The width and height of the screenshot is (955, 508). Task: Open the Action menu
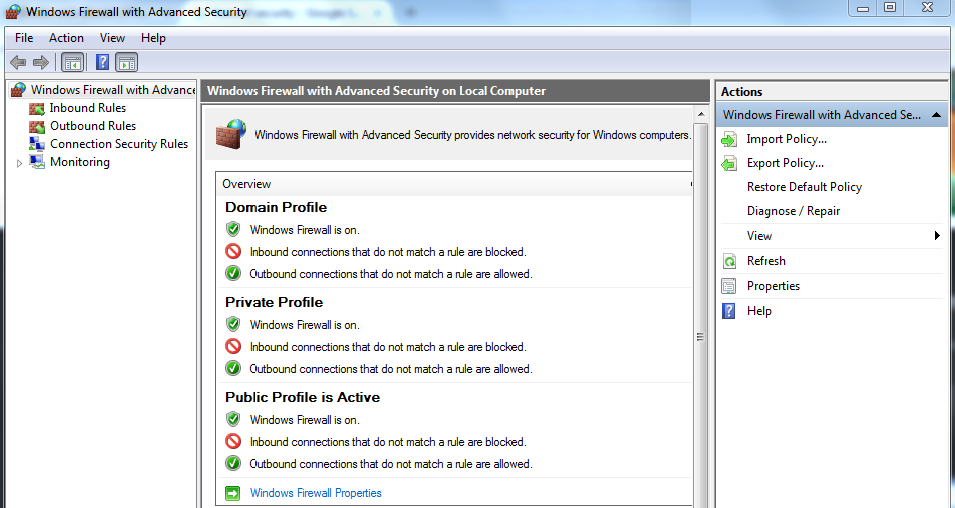point(66,38)
